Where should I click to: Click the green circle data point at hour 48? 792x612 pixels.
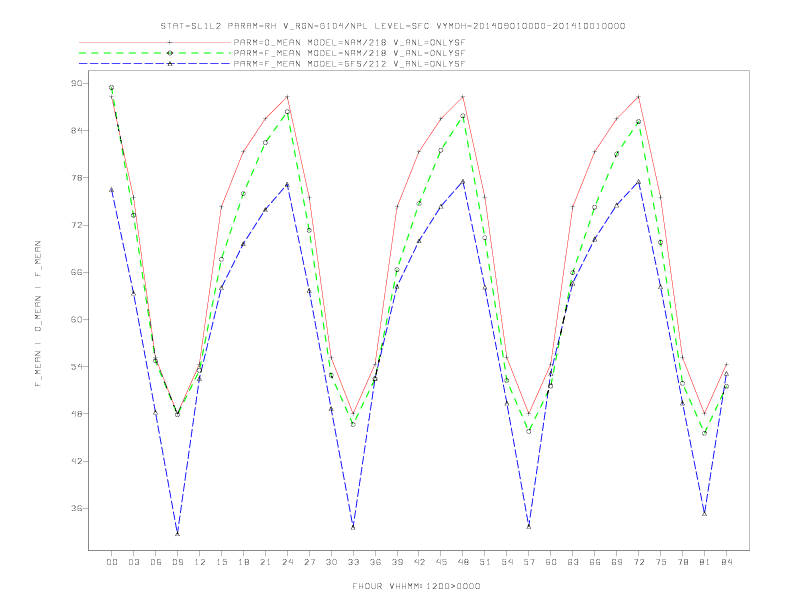(x=463, y=116)
